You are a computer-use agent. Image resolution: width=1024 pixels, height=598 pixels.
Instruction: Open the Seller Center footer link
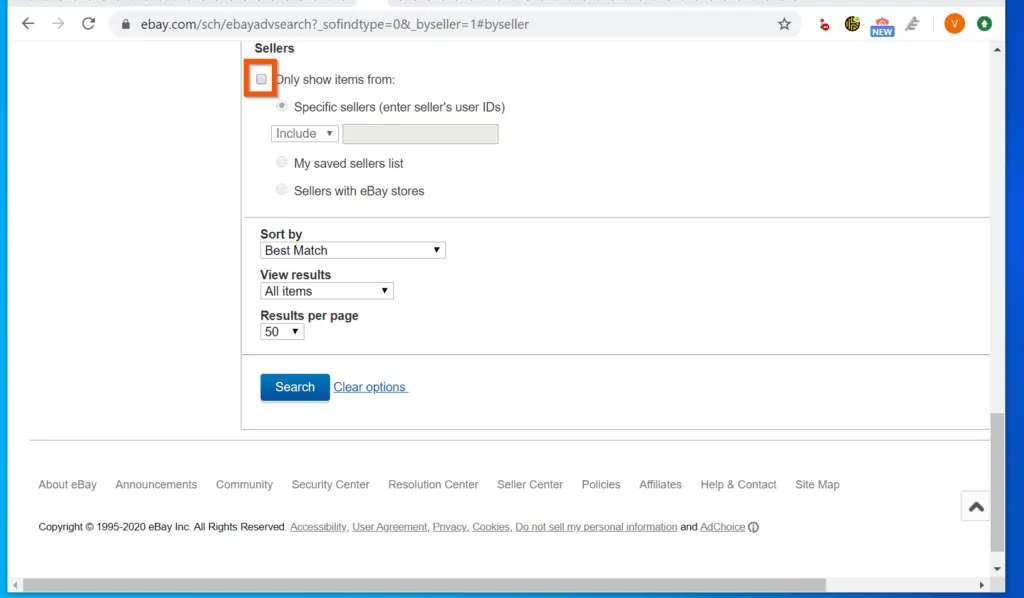[x=530, y=484]
